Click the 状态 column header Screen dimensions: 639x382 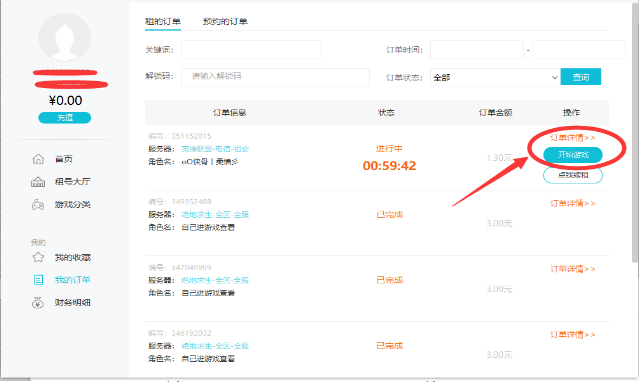pyautogui.click(x=386, y=113)
